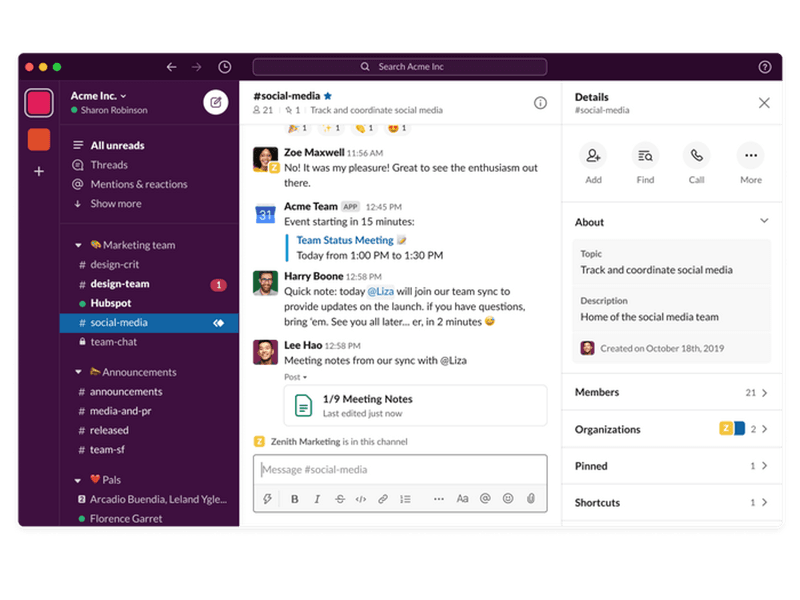
Task: Open the Team Status Meeting link
Action: [x=345, y=239]
